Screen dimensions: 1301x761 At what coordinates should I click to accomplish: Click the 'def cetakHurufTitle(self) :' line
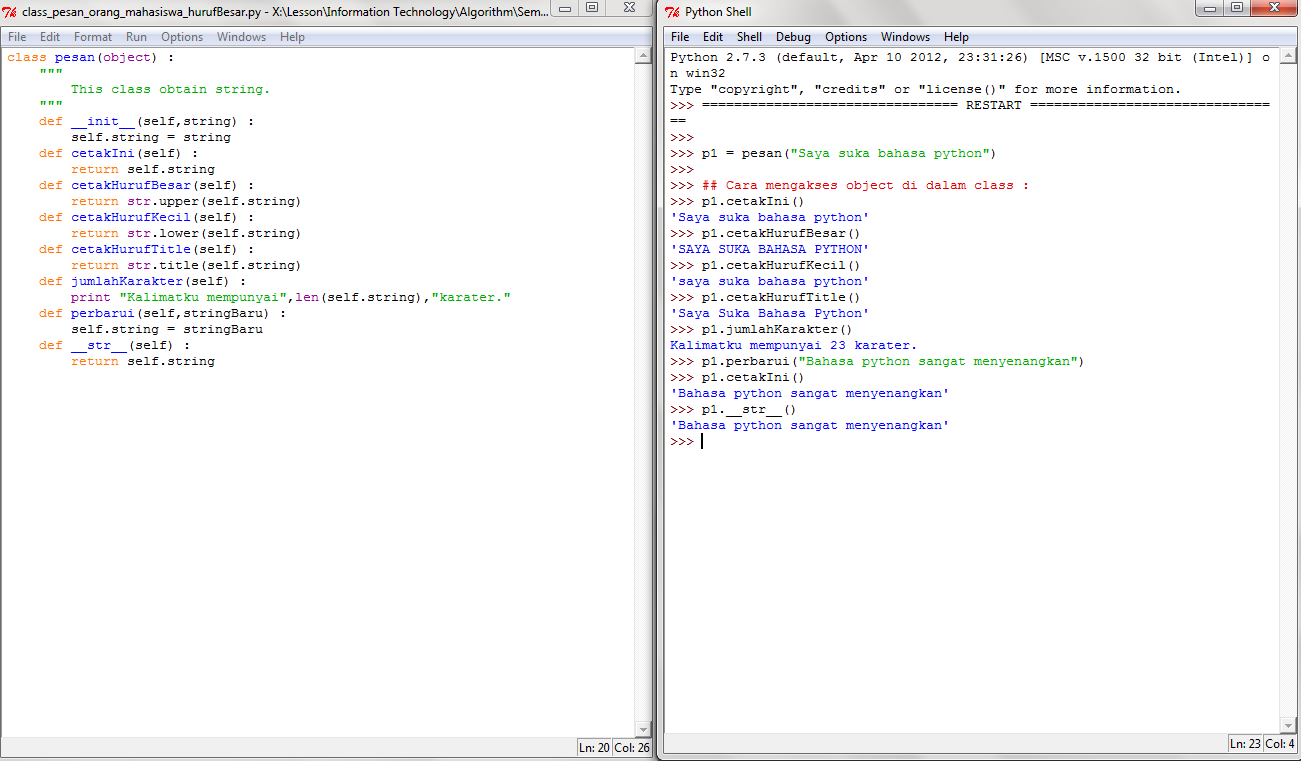point(146,249)
